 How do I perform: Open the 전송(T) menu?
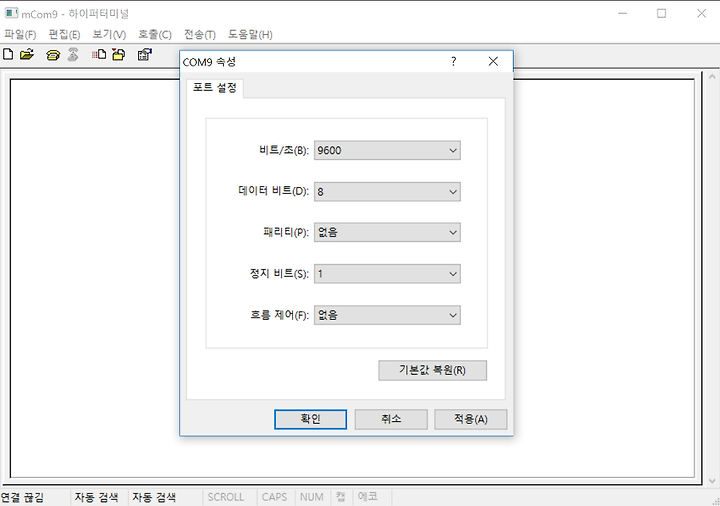(x=200, y=34)
